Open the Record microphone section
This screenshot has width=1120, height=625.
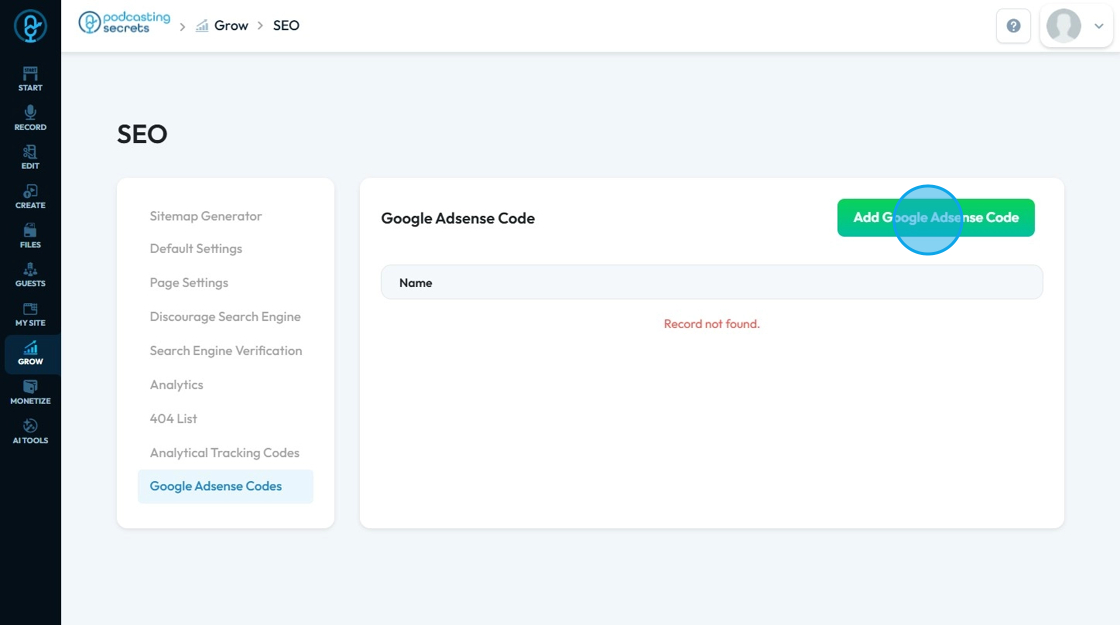click(x=30, y=117)
